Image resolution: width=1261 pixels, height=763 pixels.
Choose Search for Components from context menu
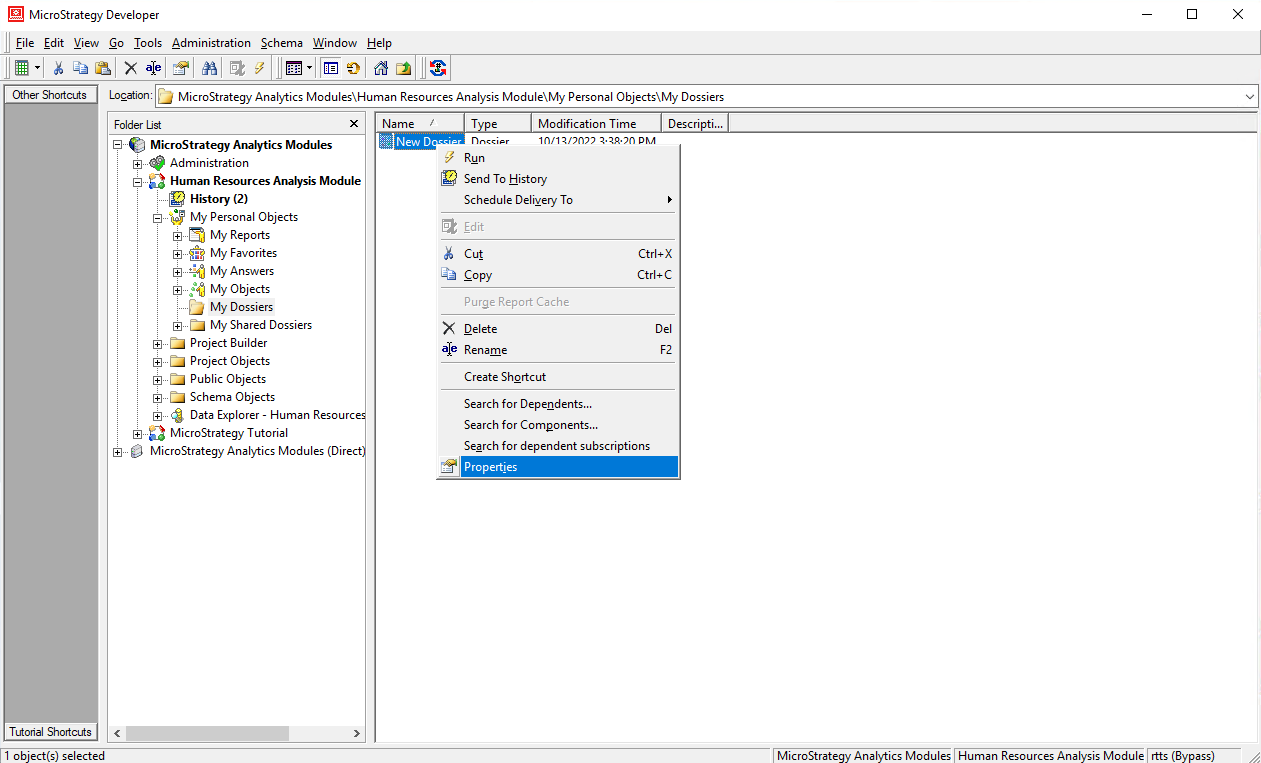tap(558, 425)
